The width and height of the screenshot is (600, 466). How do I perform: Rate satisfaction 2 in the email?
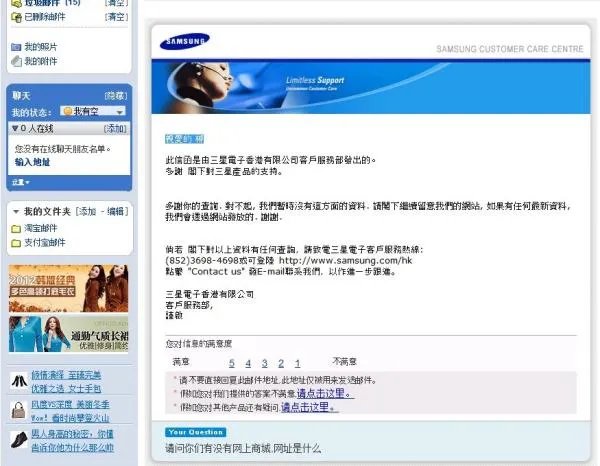click(x=281, y=363)
